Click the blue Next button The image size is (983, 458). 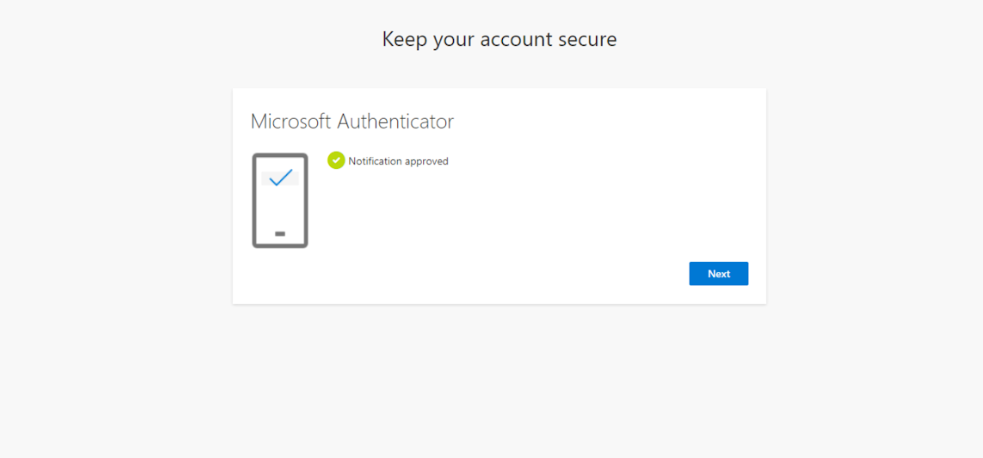pos(718,274)
